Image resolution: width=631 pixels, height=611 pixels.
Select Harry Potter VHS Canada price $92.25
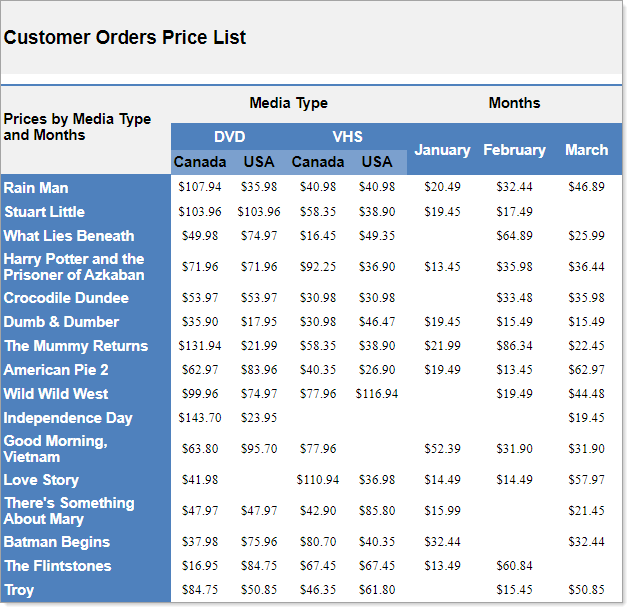[x=318, y=267]
